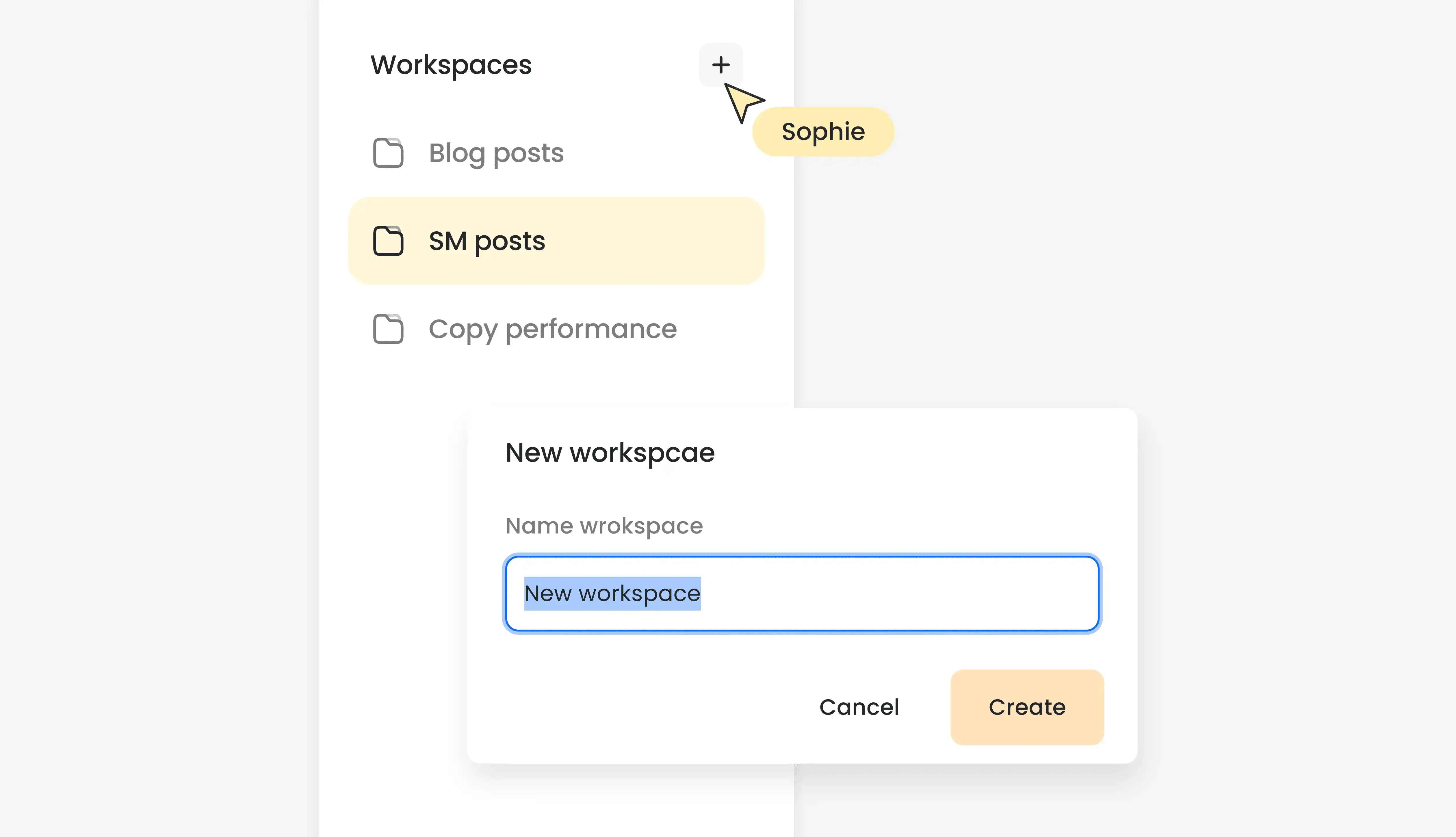Click the 'Name wrokspace' field label
This screenshot has width=1456, height=837.
[x=603, y=526]
